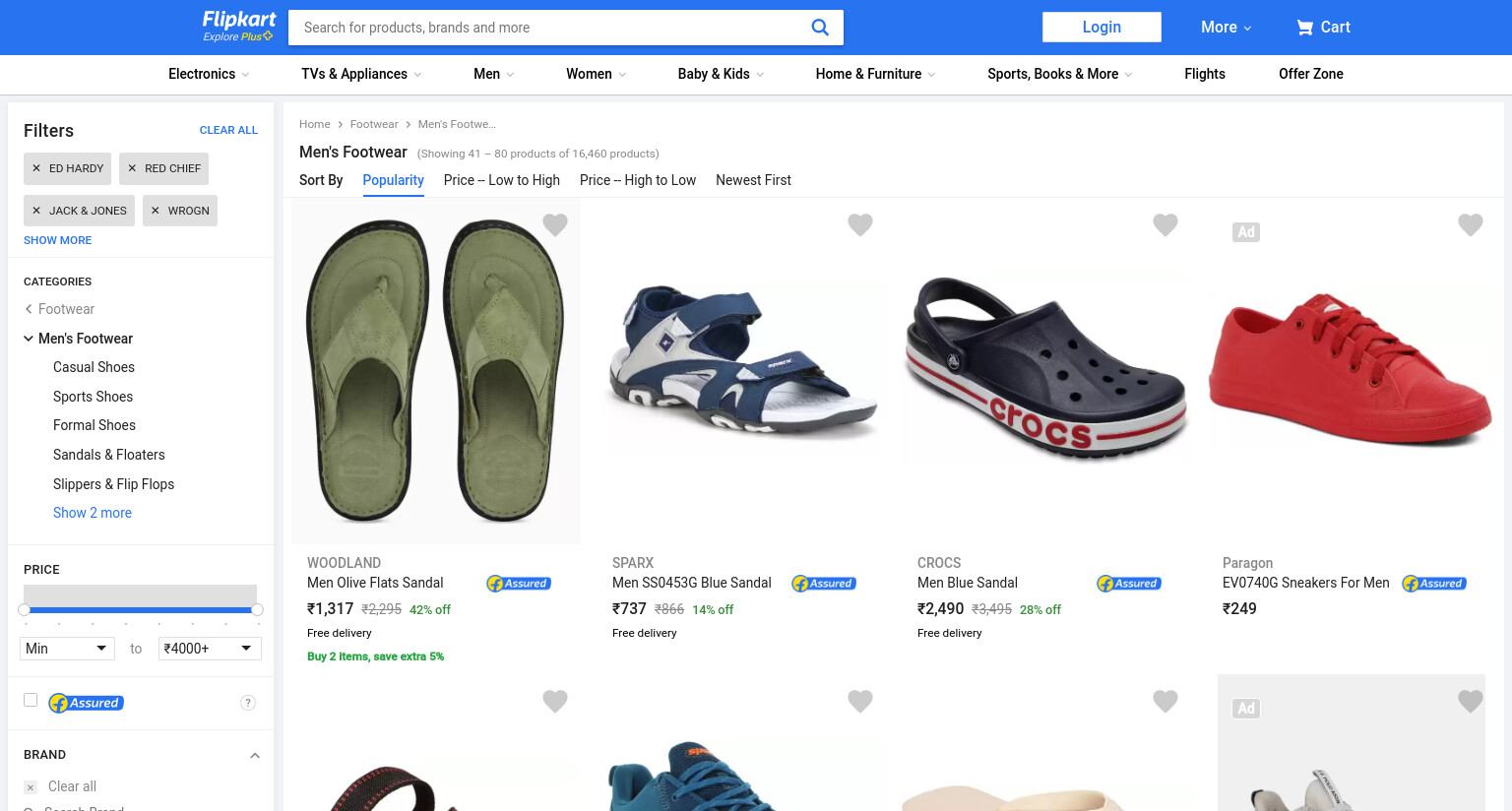Select Formal Shoes category
The image size is (1512, 811).
tap(94, 425)
